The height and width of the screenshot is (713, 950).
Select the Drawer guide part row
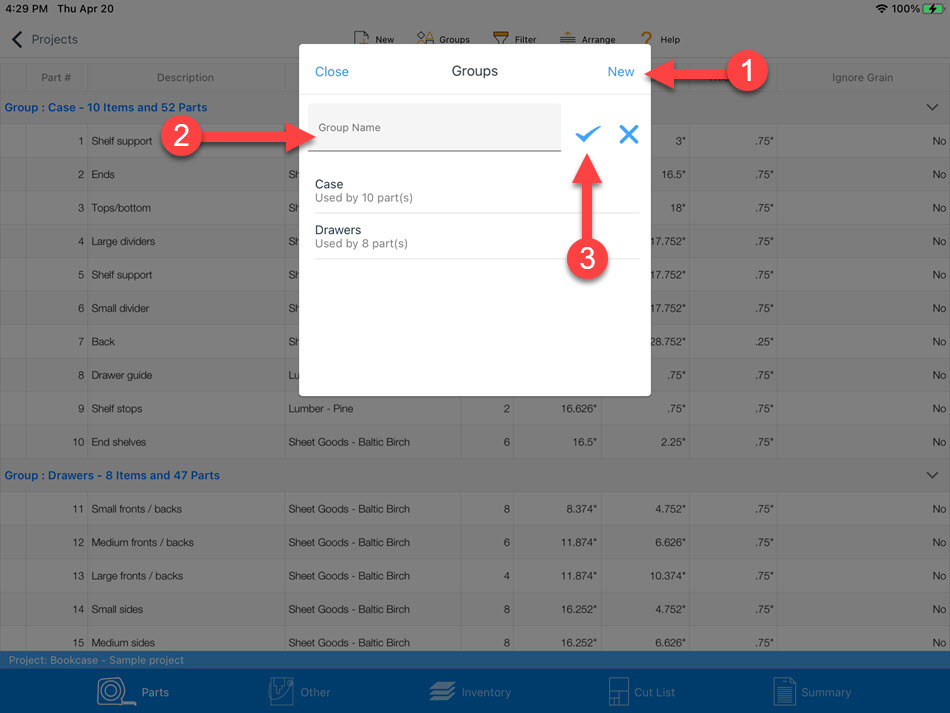[x=475, y=375]
